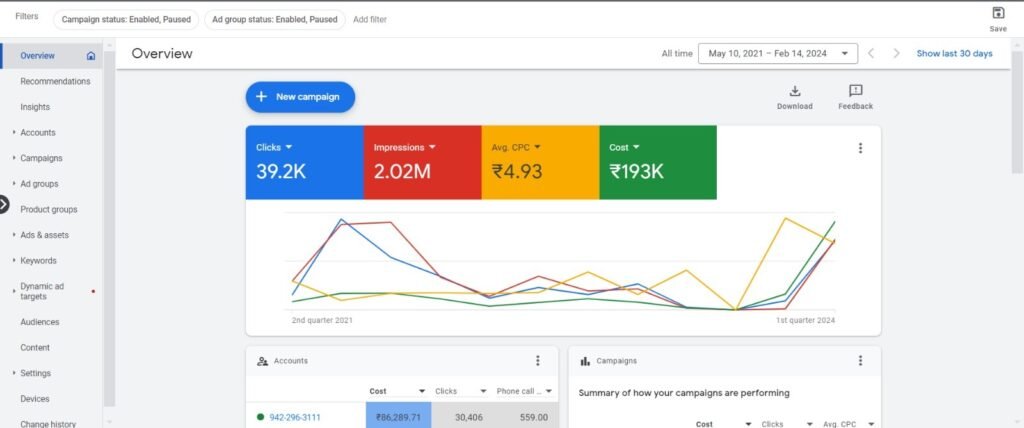Select the green Cost metric tile
1024x428 pixels.
pos(658,162)
